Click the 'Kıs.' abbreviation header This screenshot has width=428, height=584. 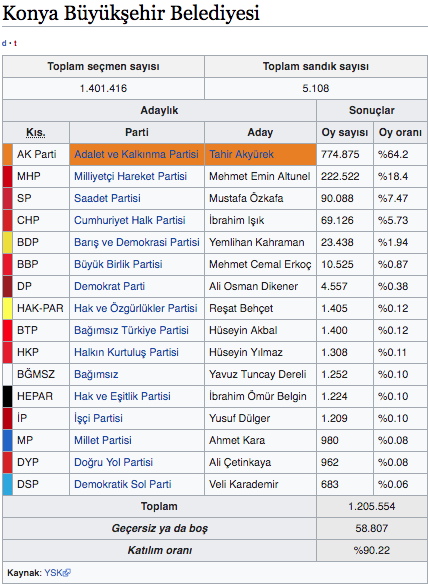click(x=35, y=132)
